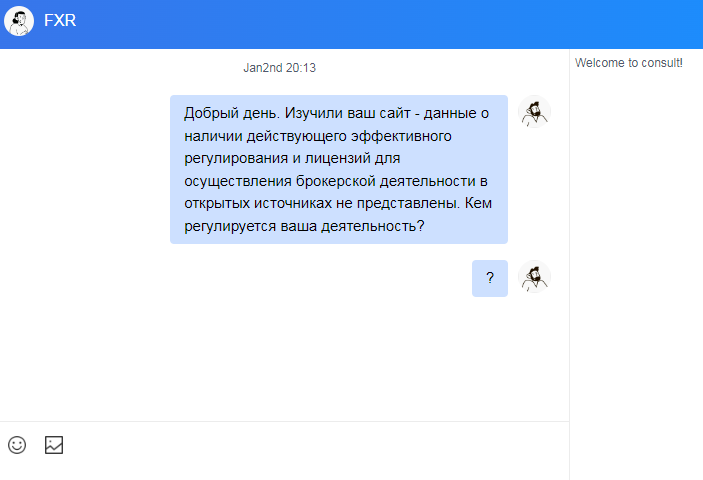This screenshot has height=480, width=703.
Task: Click avatar beside the long Russian message
Action: (535, 113)
